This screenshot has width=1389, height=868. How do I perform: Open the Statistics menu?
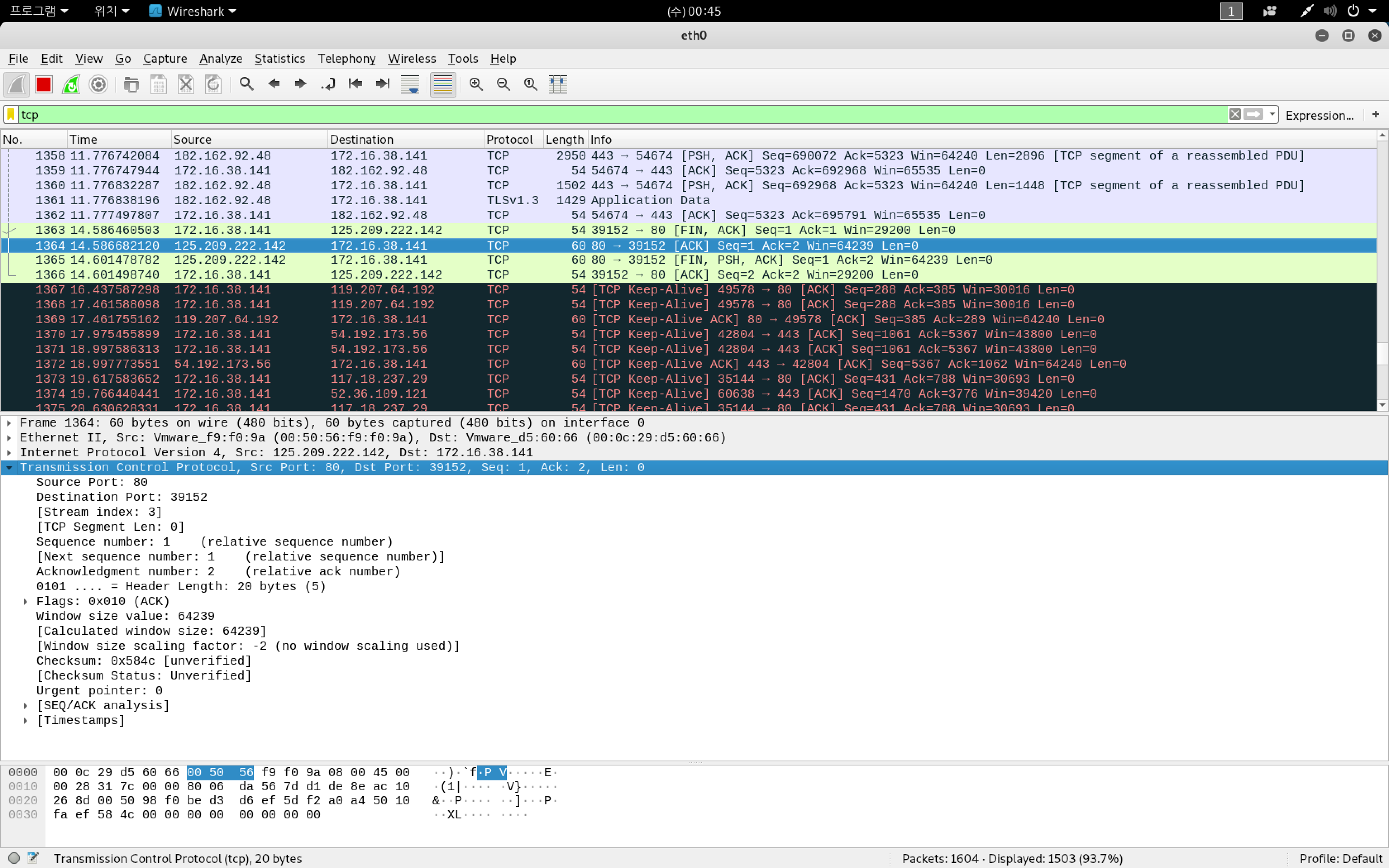(x=279, y=59)
